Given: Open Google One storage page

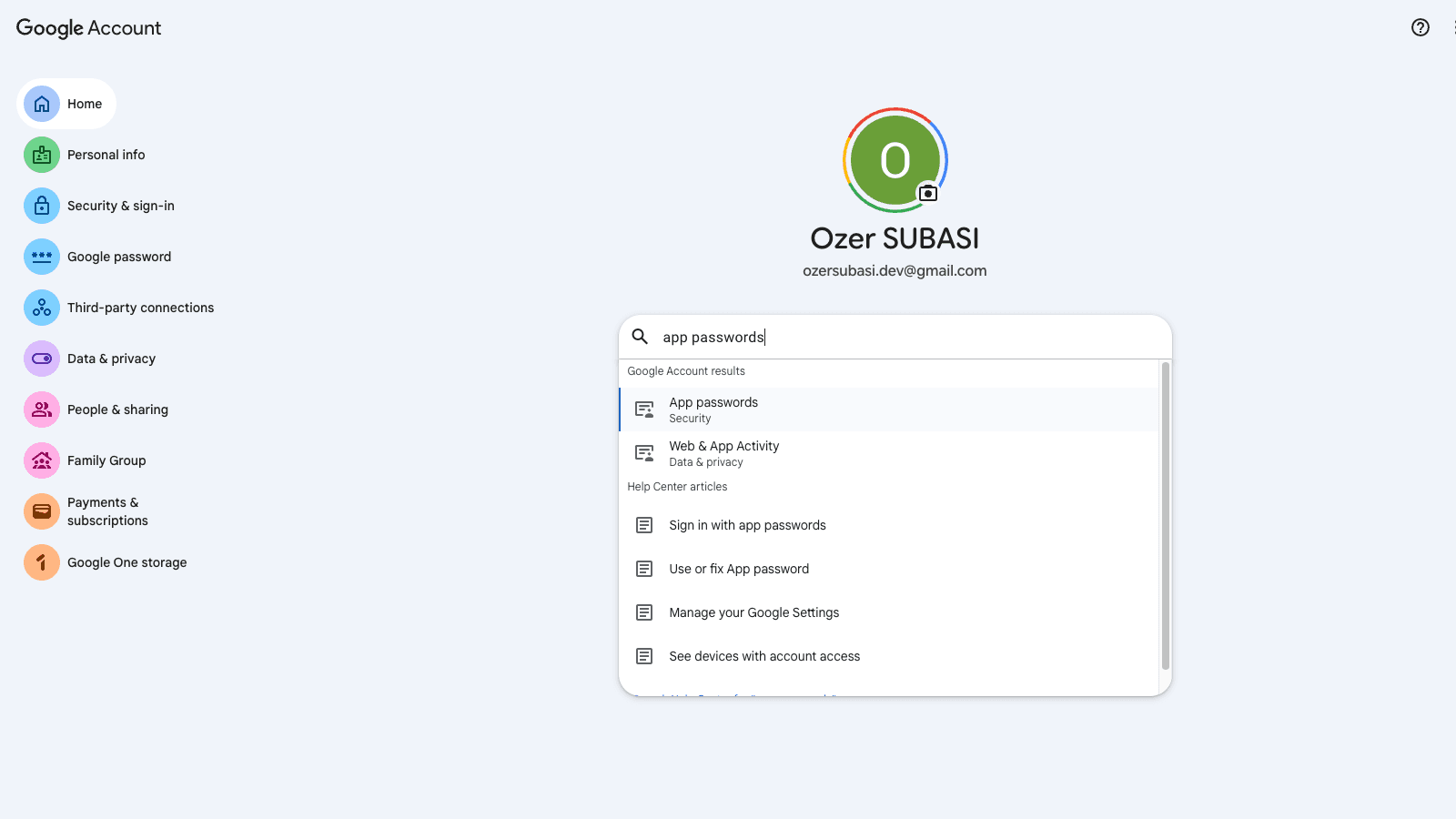Looking at the screenshot, I should tap(126, 562).
